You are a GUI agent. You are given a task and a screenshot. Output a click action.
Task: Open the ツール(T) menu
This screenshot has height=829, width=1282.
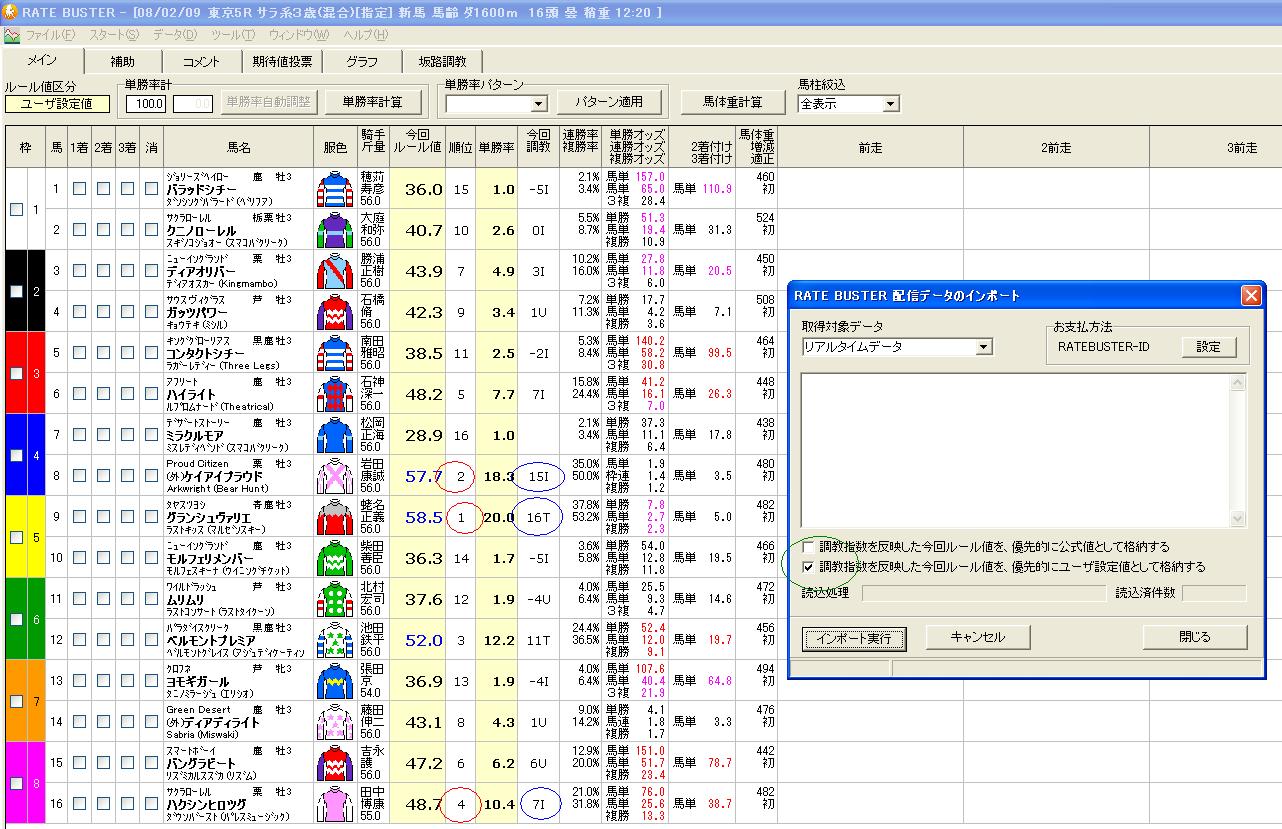(x=233, y=35)
